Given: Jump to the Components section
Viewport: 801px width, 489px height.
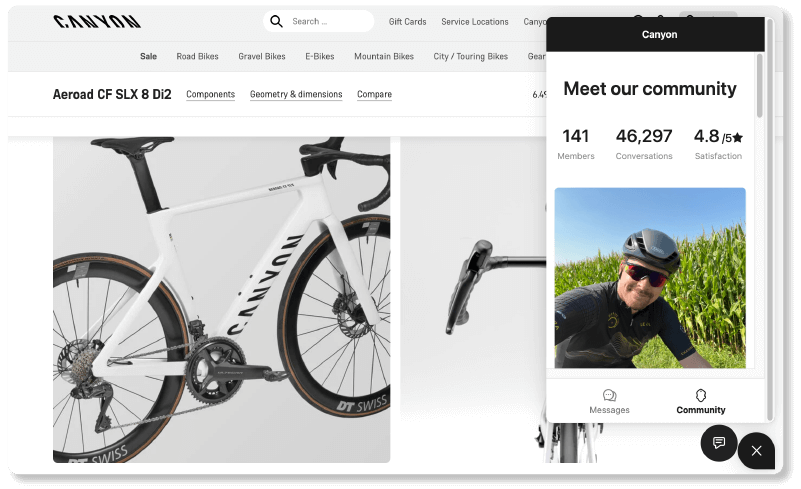Looking at the screenshot, I should tap(210, 95).
